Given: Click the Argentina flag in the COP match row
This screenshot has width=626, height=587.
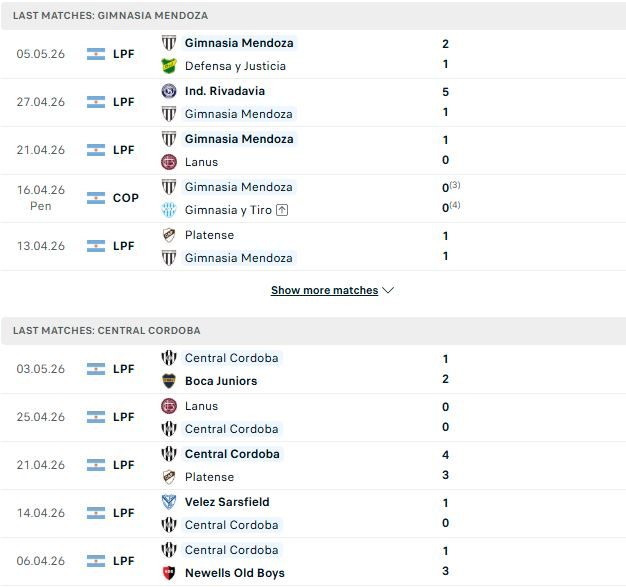Looking at the screenshot, I should (x=96, y=198).
